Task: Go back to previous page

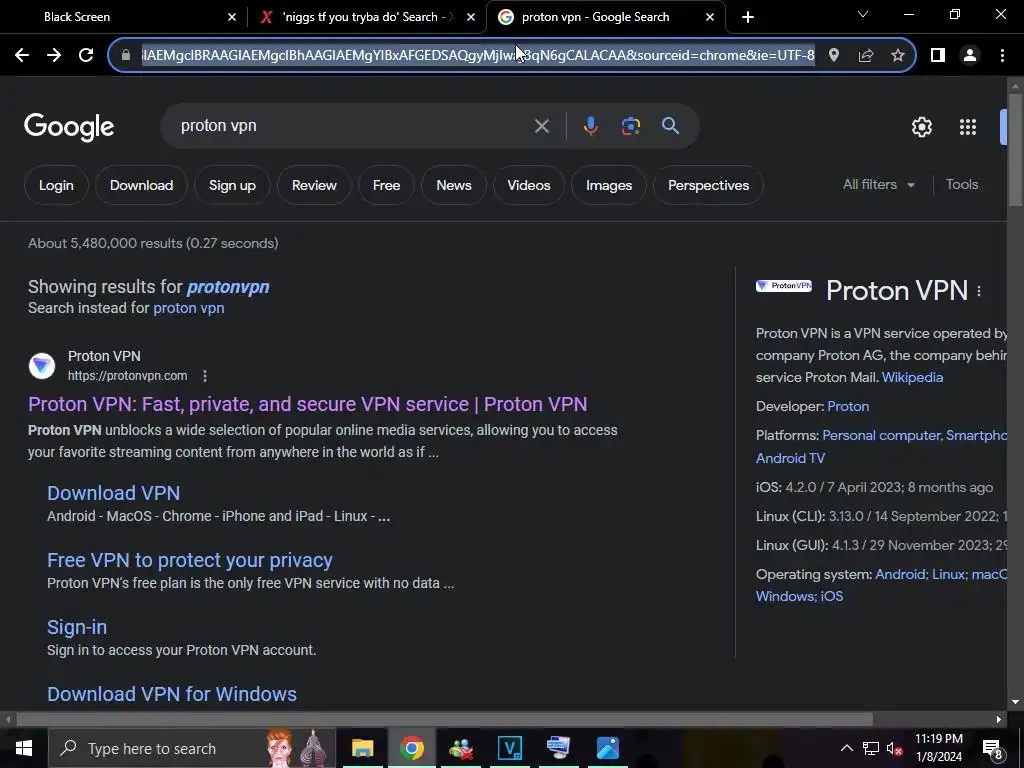Action: pos(22,56)
